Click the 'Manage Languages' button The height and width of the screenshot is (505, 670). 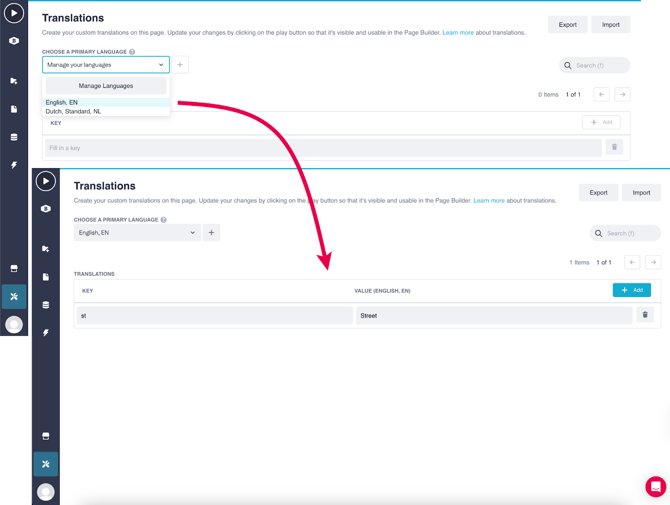pos(106,86)
